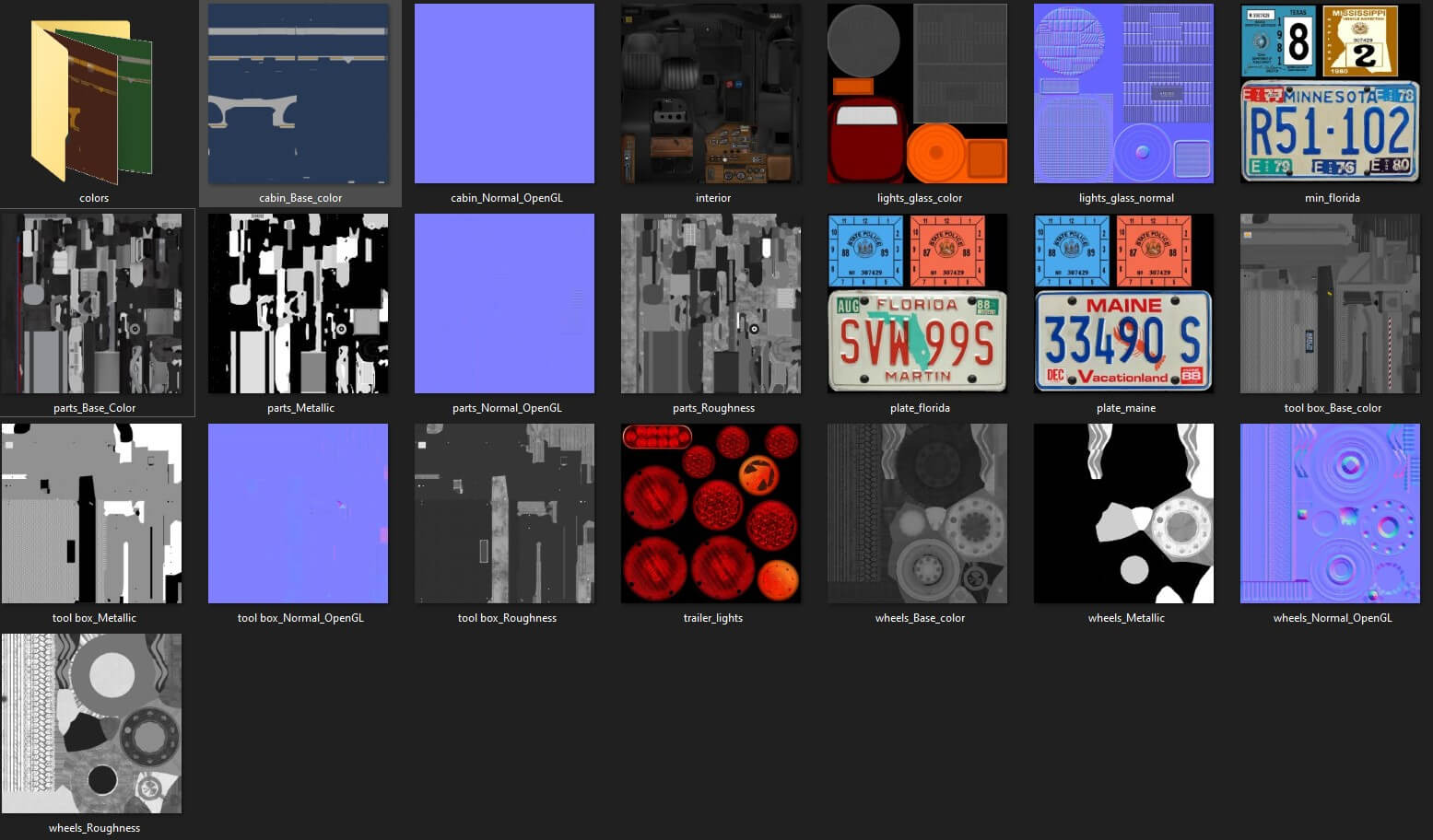
Task: Select the wheels_Roughness thumbnail
Action: [92, 724]
